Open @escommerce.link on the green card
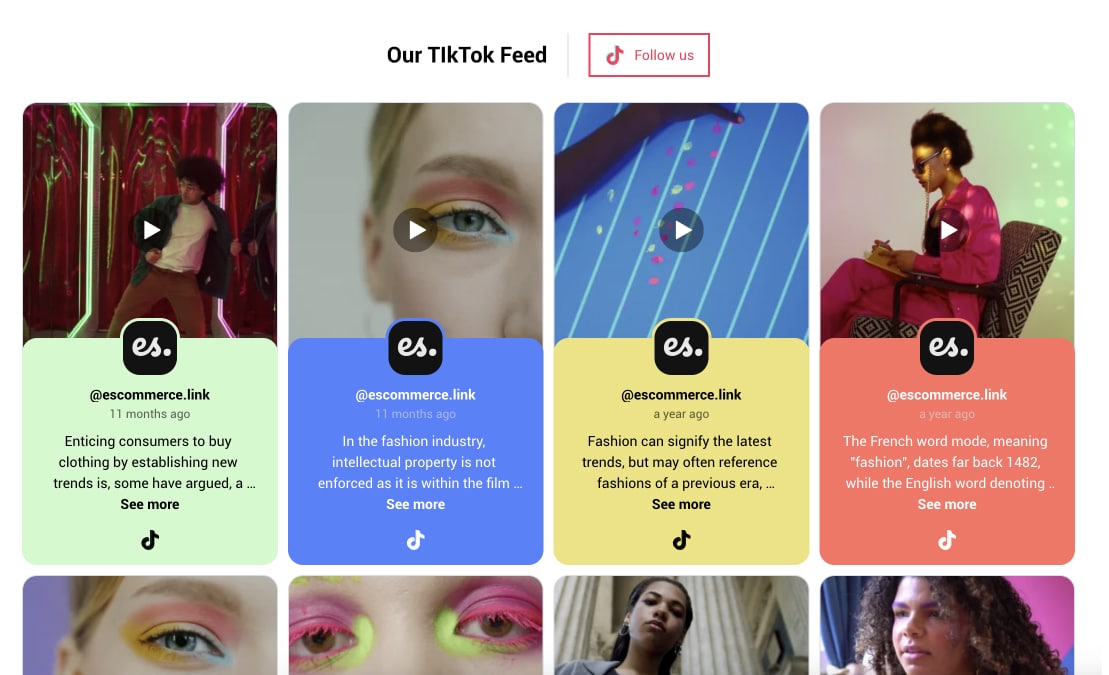Screen dimensions: 1109x675 pos(150,395)
